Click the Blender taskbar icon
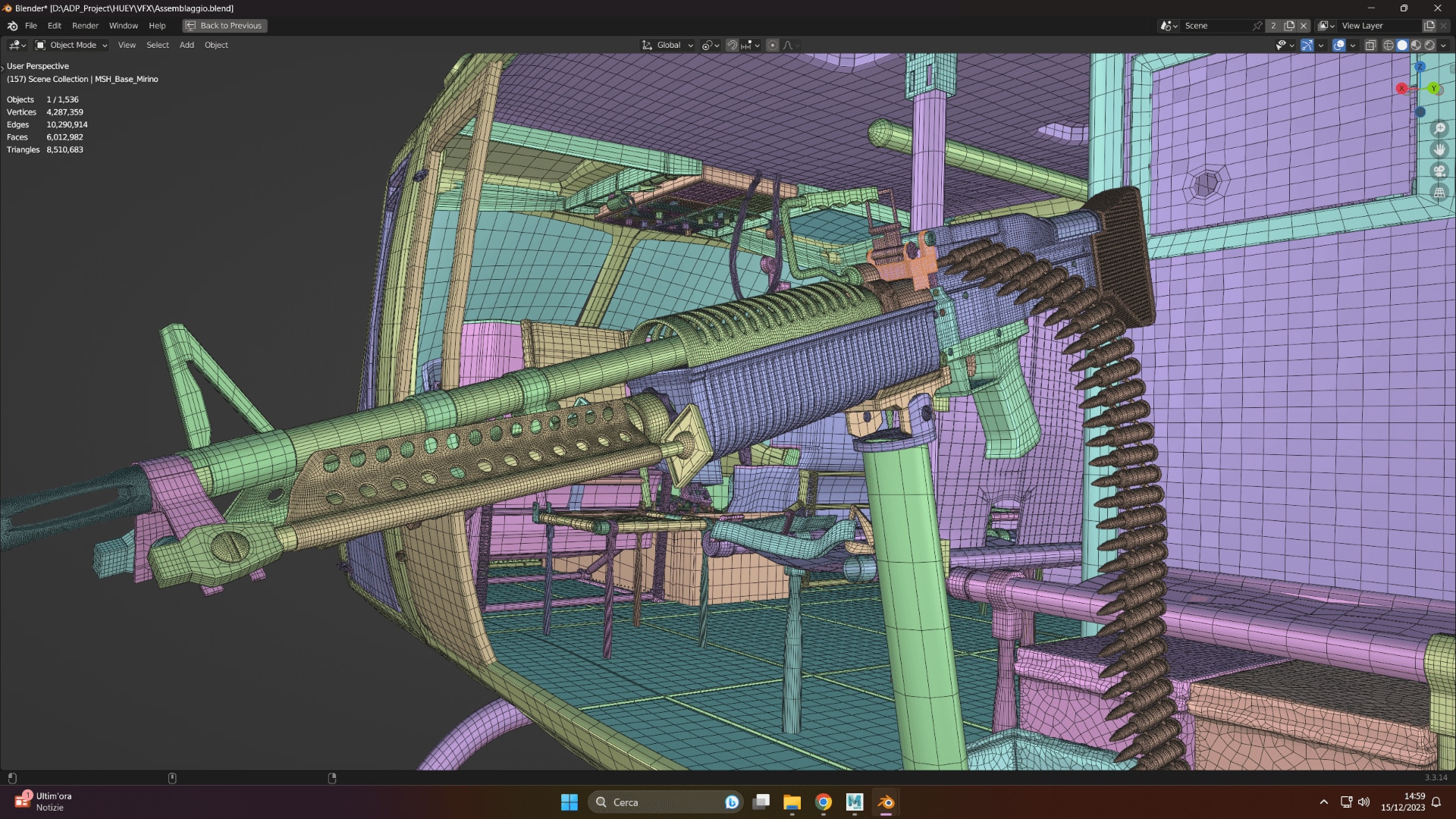 [x=886, y=802]
